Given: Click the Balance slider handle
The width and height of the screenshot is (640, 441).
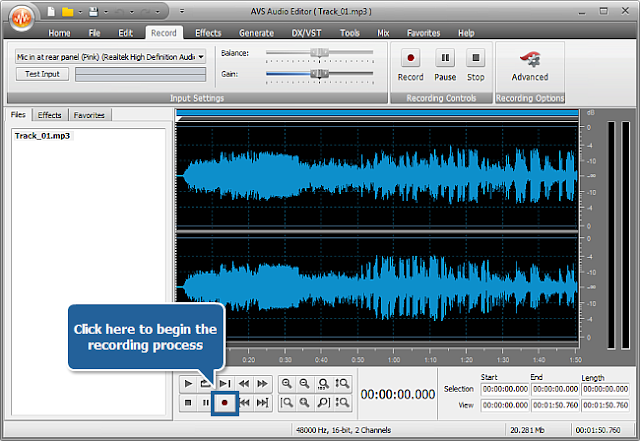Looking at the screenshot, I should point(319,52).
